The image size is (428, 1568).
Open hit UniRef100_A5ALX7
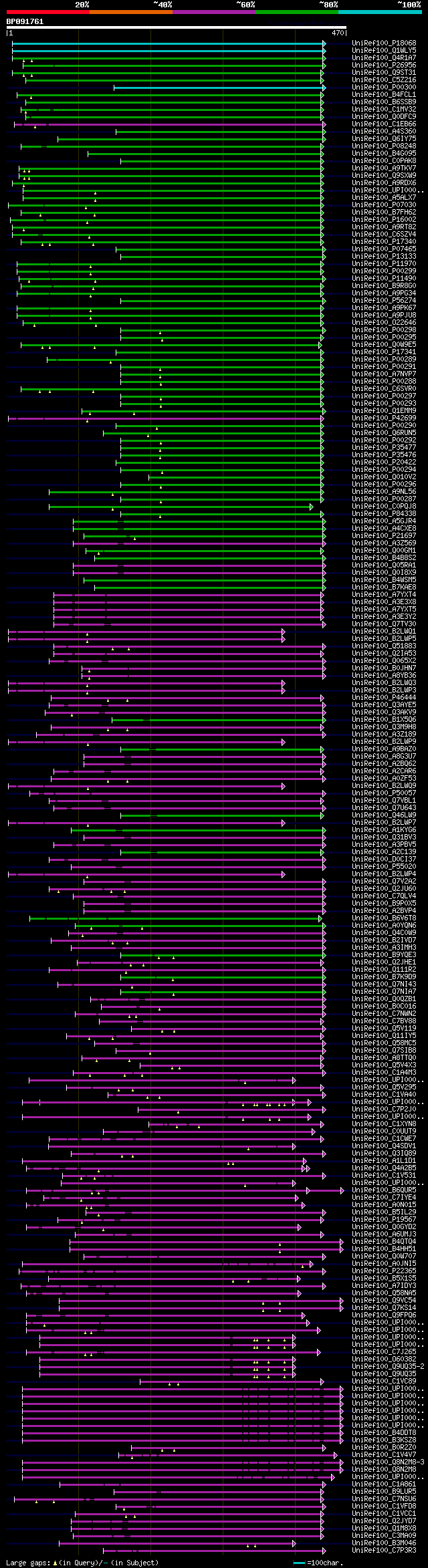tap(384, 198)
